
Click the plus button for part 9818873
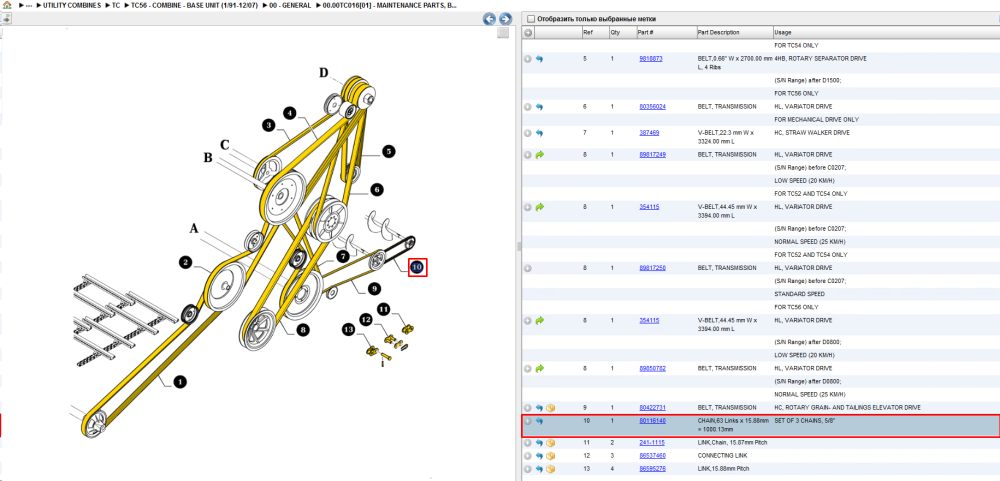528,59
